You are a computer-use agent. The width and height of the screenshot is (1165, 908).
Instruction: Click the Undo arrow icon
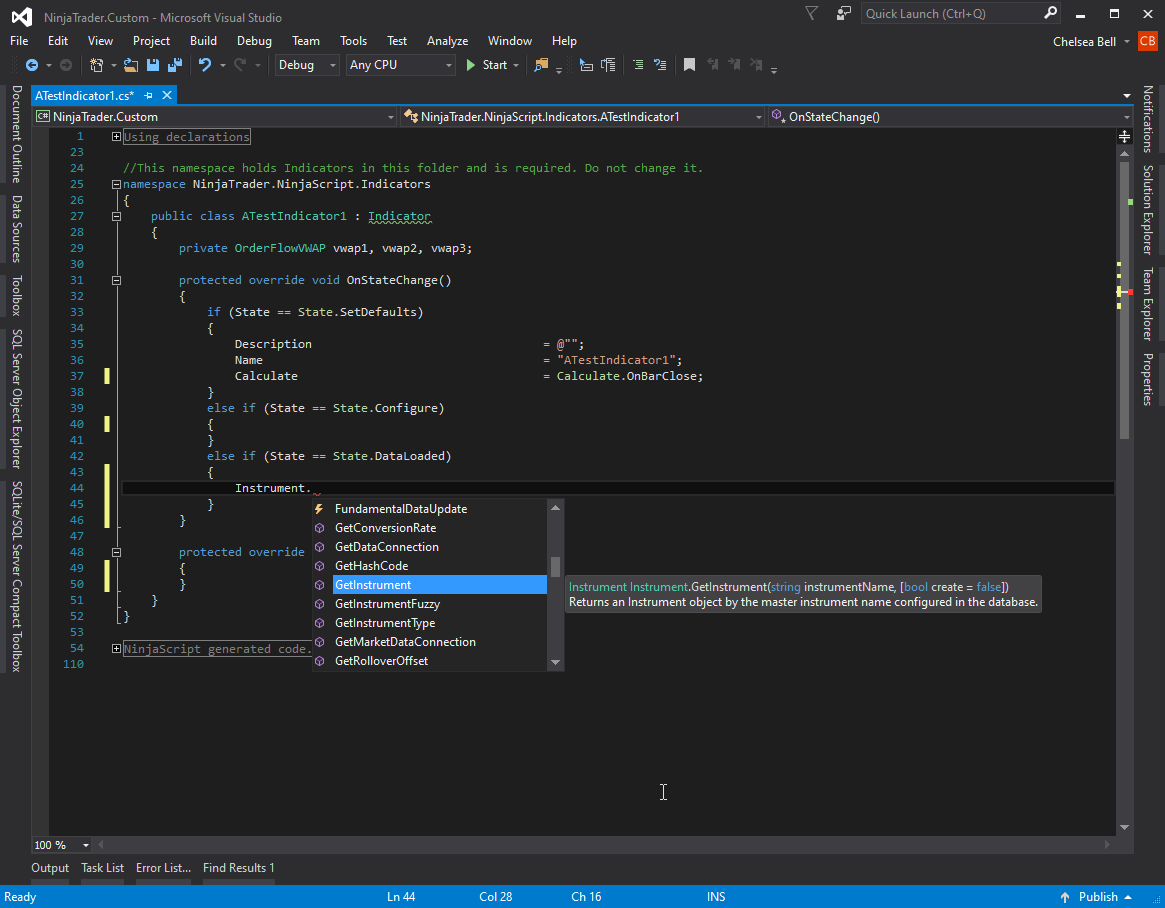(x=205, y=65)
